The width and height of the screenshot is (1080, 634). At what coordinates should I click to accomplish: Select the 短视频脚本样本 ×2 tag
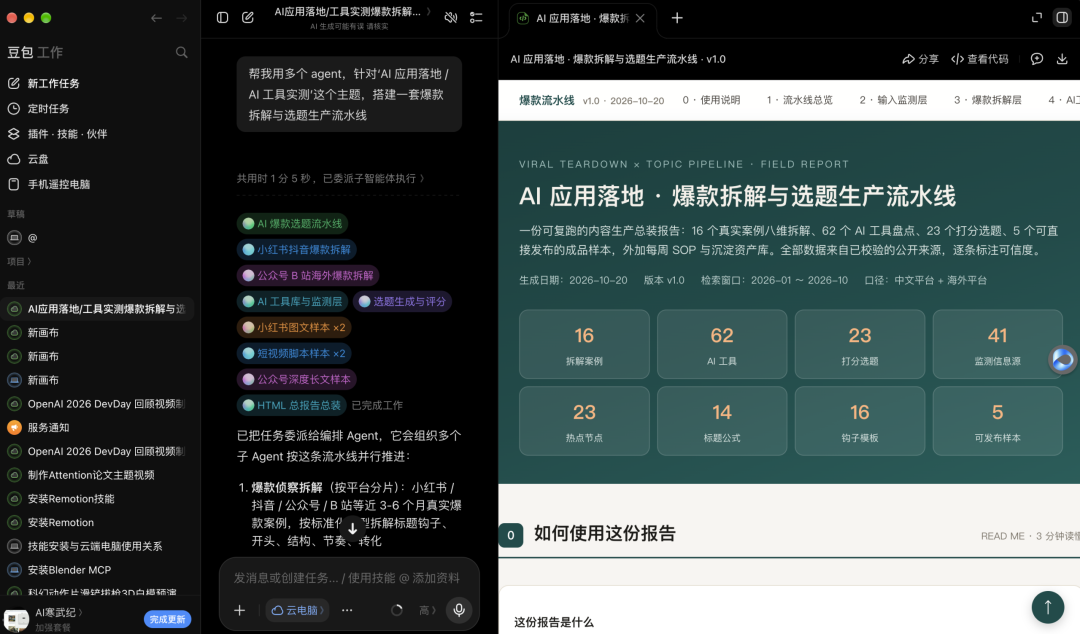(294, 354)
